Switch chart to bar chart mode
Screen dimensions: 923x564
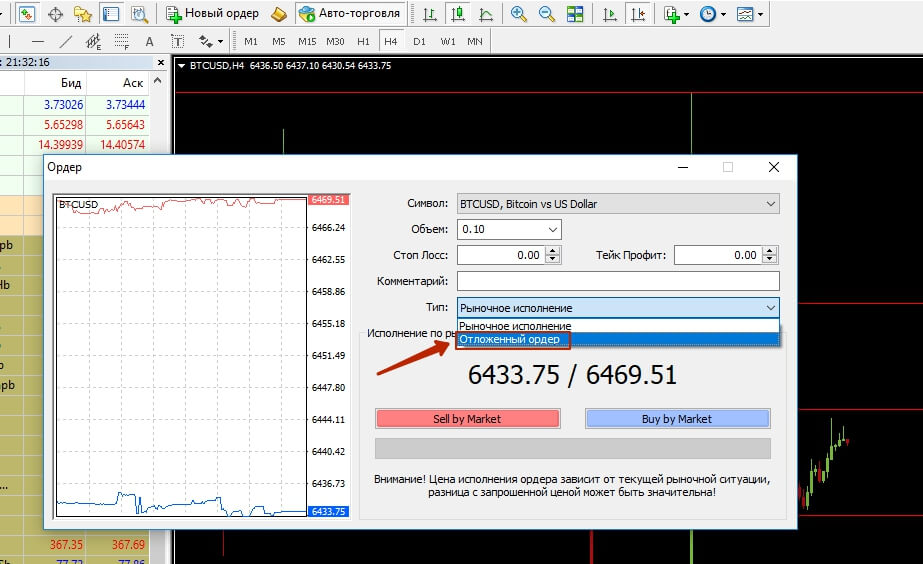point(430,14)
